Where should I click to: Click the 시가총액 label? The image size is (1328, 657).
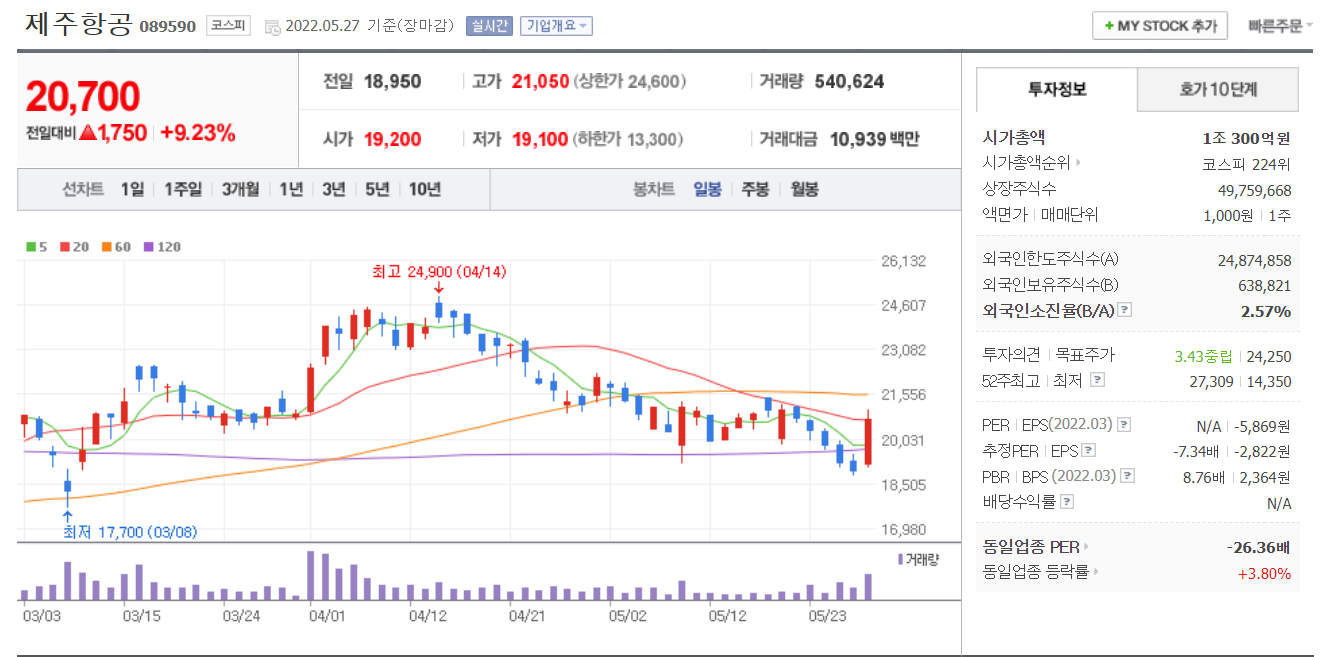[x=1013, y=138]
